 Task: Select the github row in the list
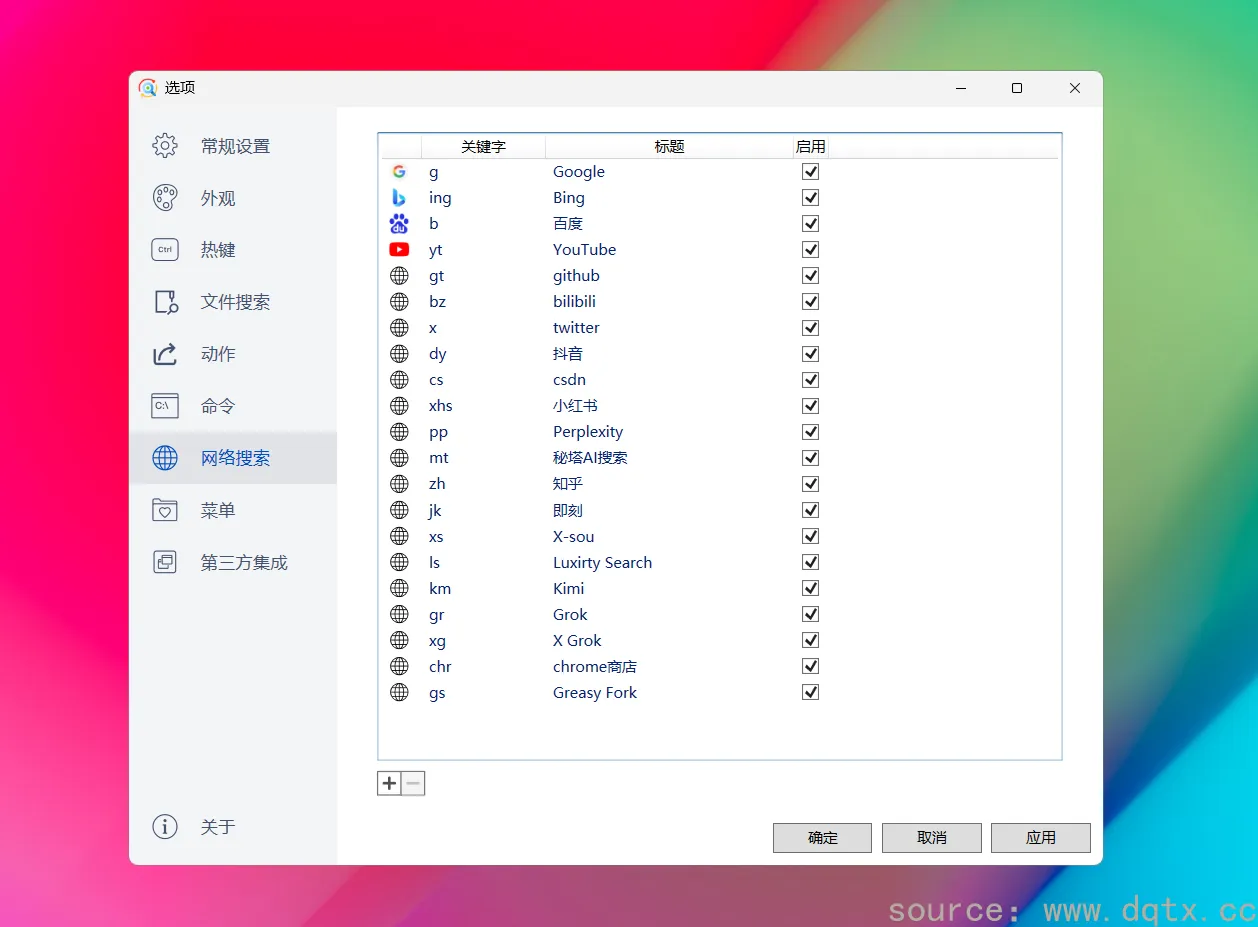576,276
